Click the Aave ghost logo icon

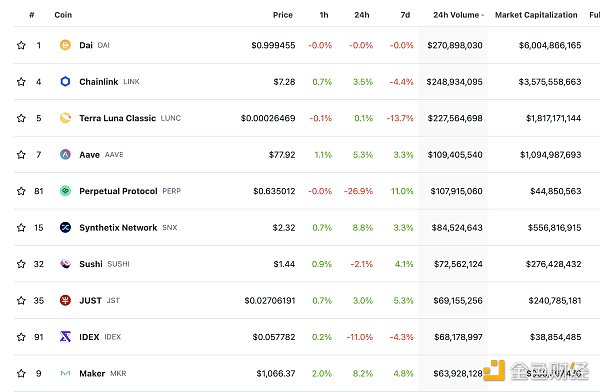click(x=65, y=155)
